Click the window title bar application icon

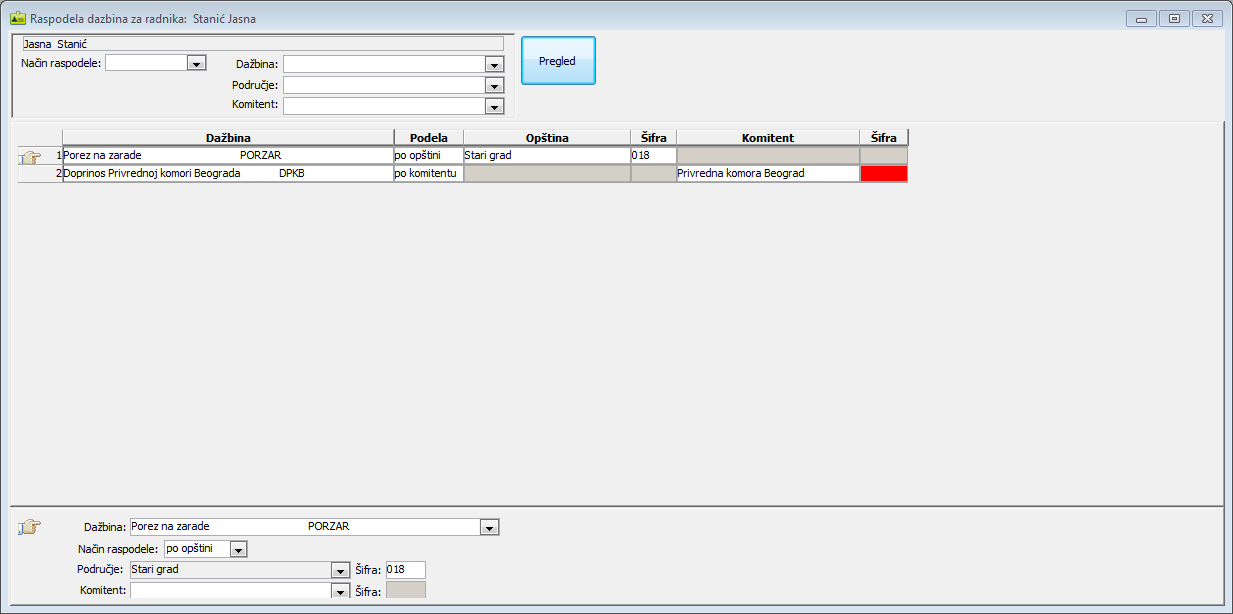17,18
